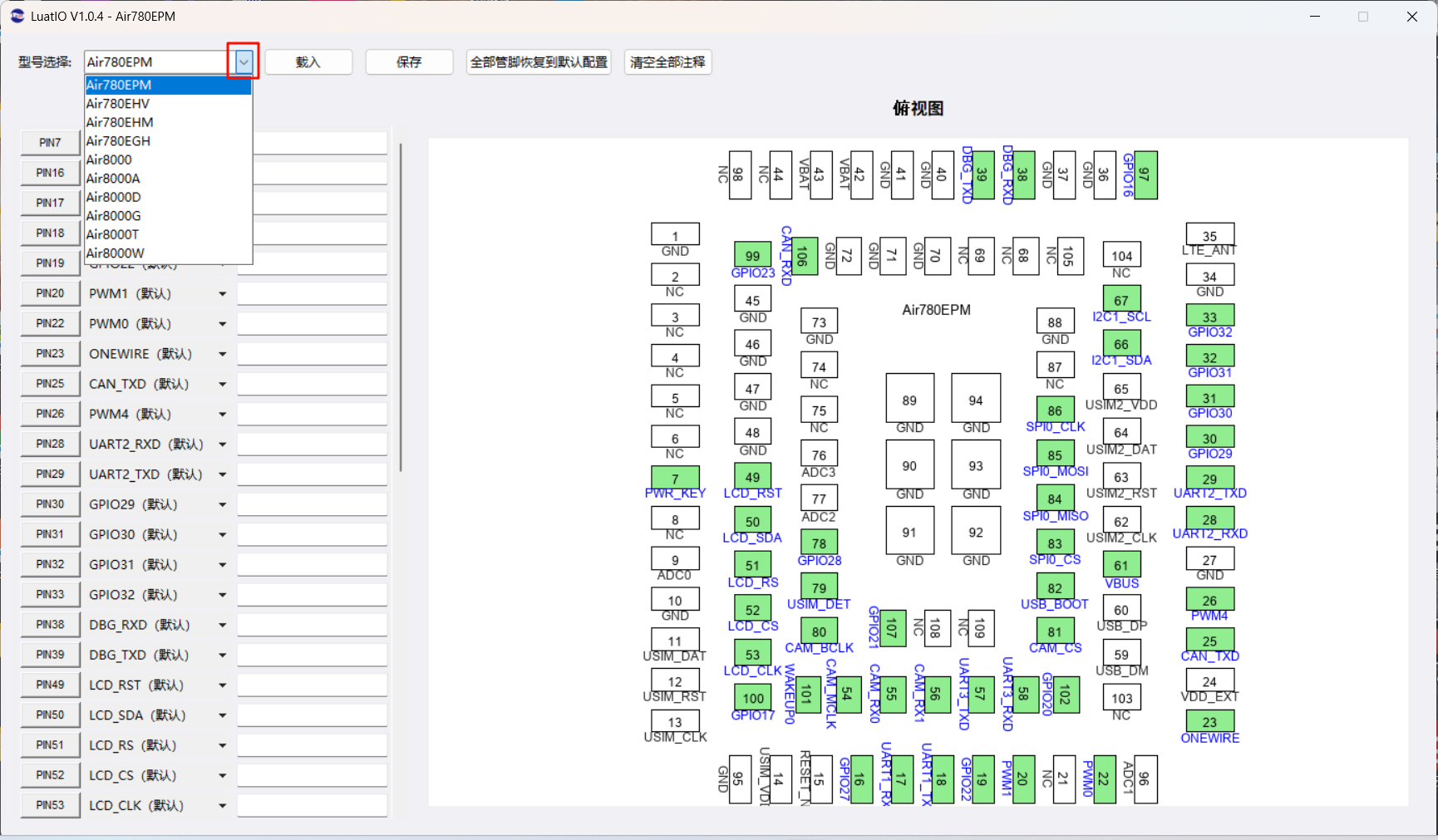Expand PIN49 LCD_RST function dropdown
Viewport: 1438px width, 840px height.
222,685
